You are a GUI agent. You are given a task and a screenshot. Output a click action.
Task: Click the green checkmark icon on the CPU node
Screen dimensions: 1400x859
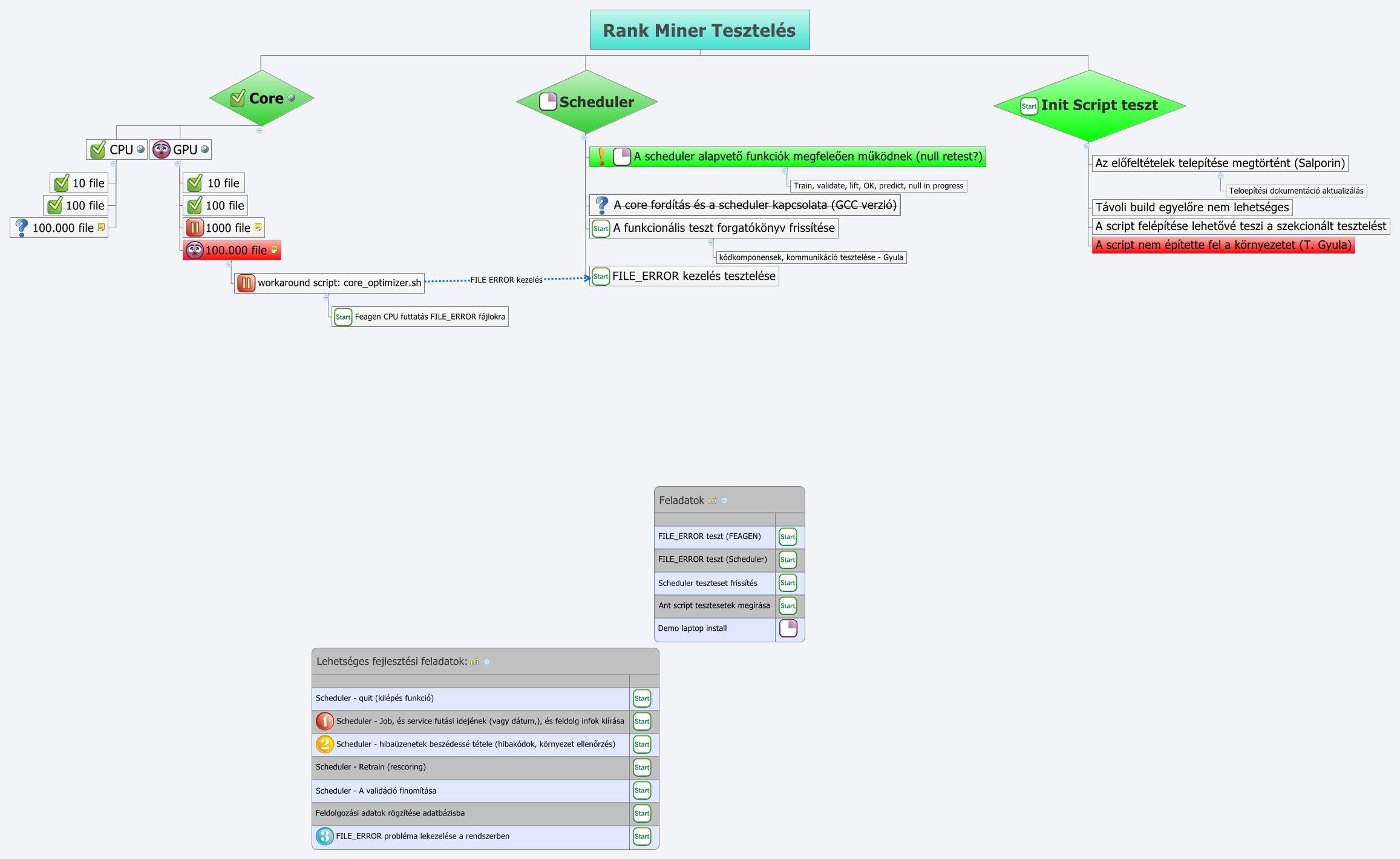click(99, 150)
